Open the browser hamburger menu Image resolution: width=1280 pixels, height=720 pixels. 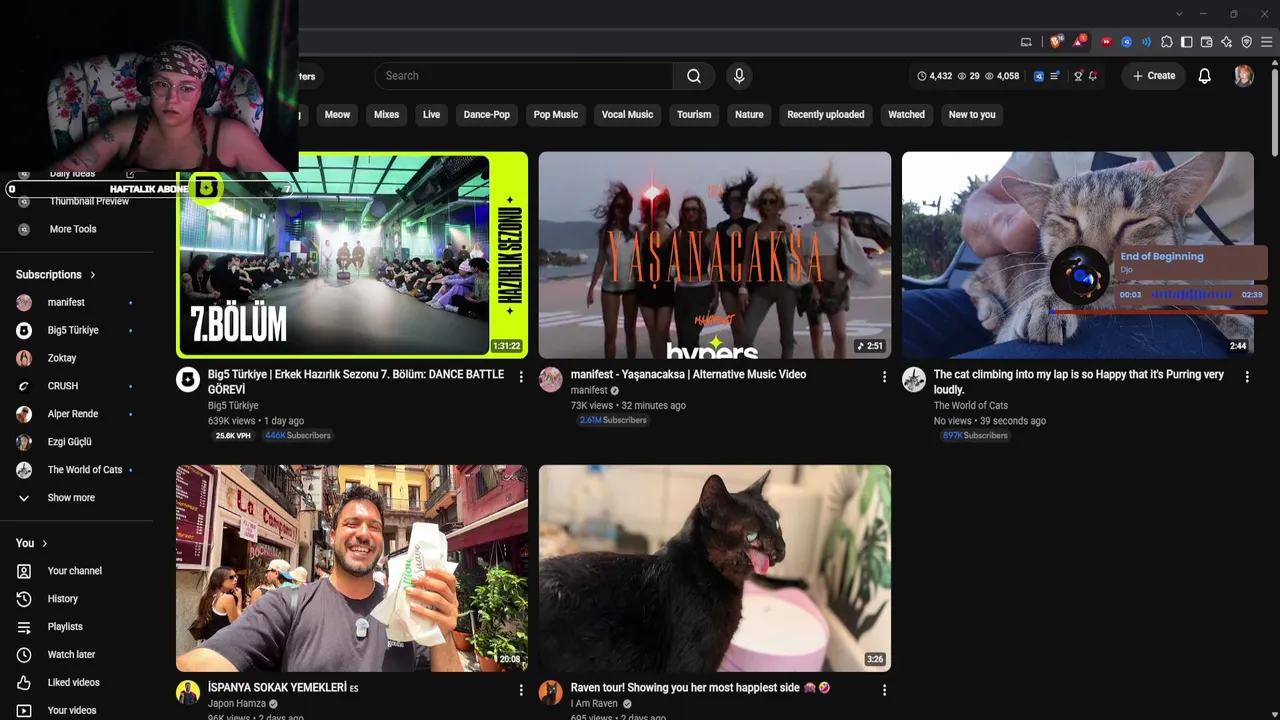1267,42
